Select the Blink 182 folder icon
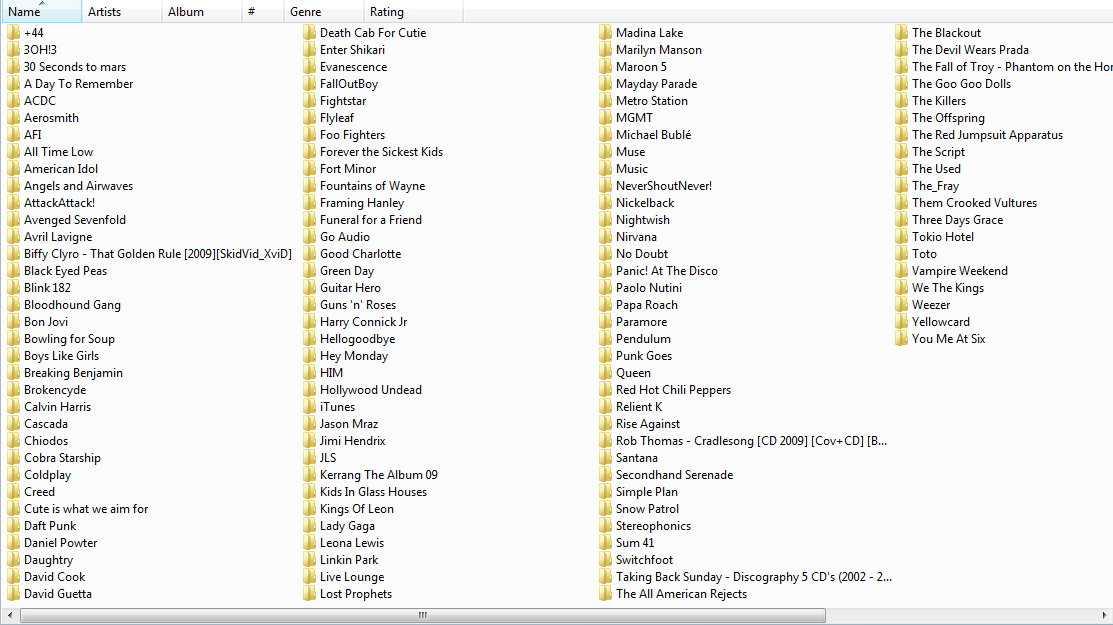This screenshot has height=625, width=1113. (13, 288)
